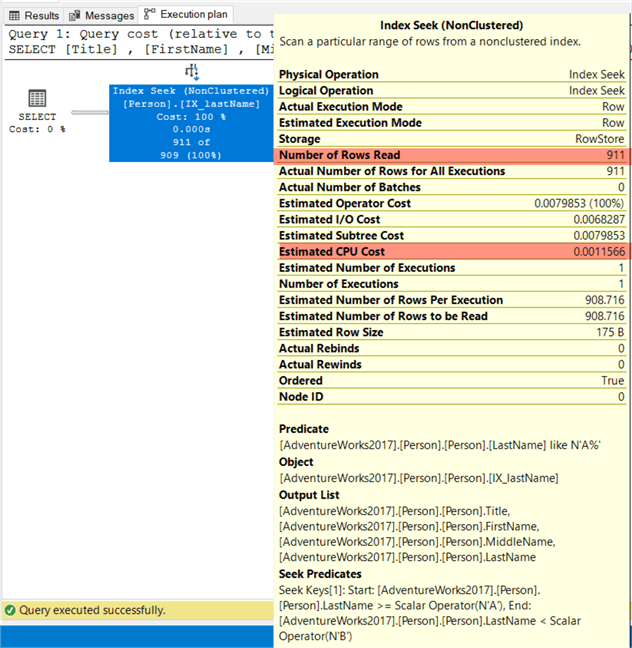Click the Seek Keys[1] Start text
This screenshot has height=648, width=632.
(430, 613)
